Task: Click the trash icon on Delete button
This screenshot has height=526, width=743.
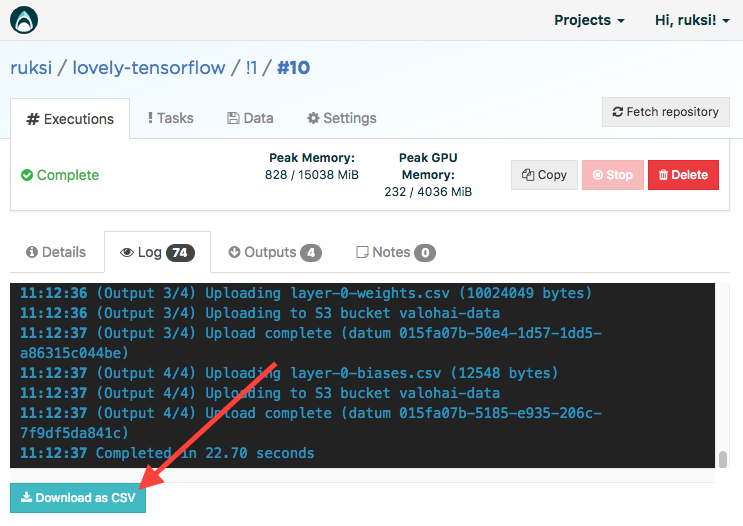Action: coord(663,175)
